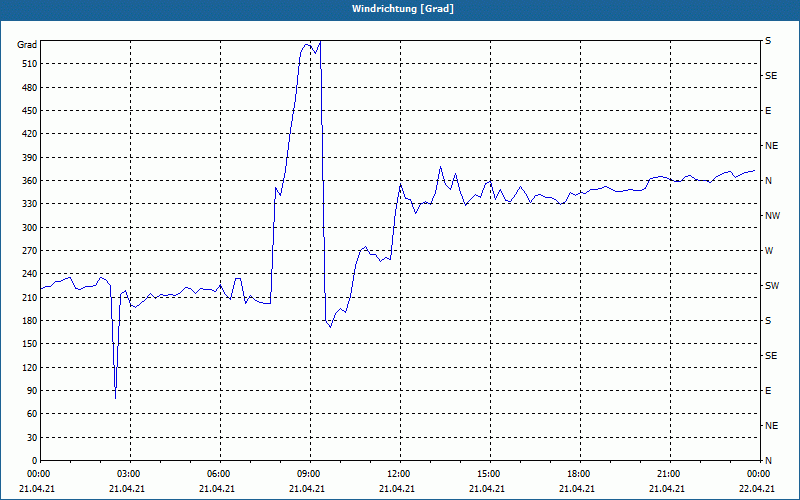Click the N compass label at 360 level
Screen dimensions: 800x500
[768, 181]
